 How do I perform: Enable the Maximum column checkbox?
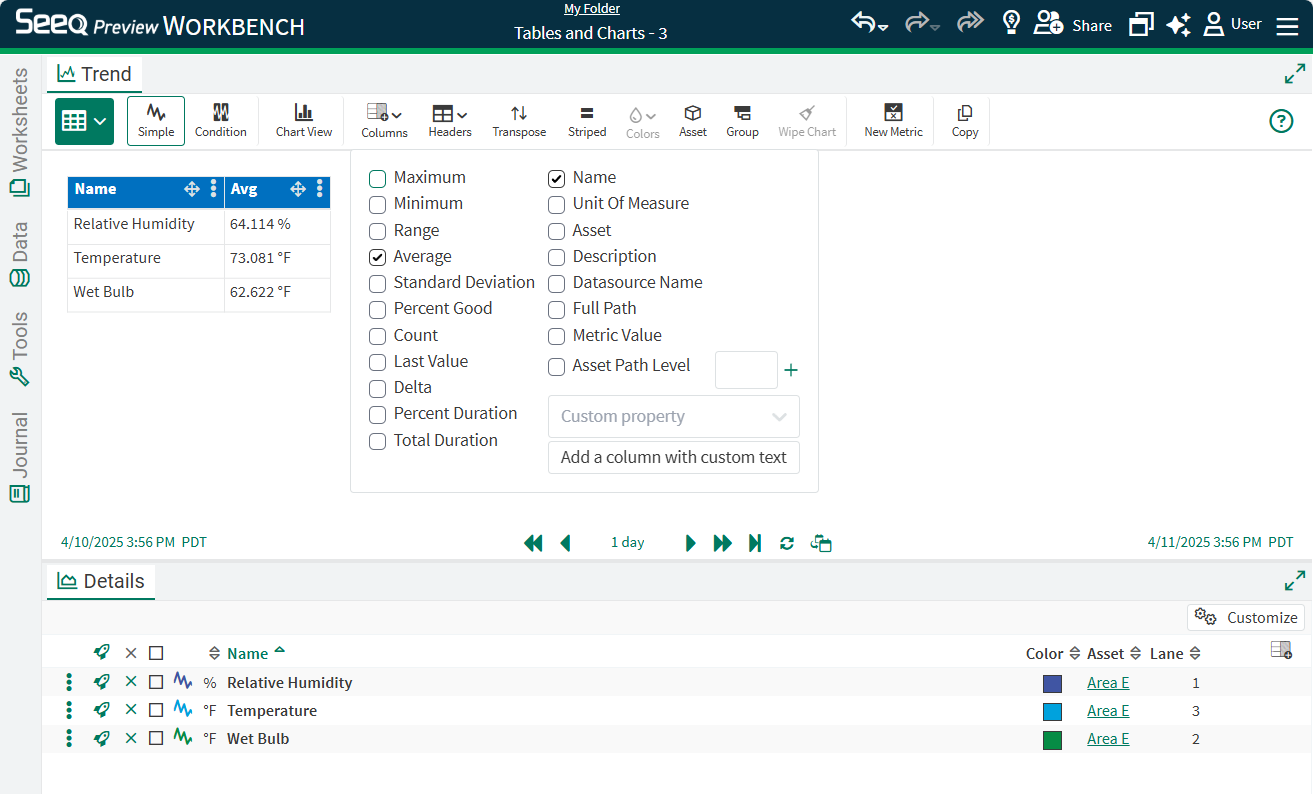click(x=378, y=179)
